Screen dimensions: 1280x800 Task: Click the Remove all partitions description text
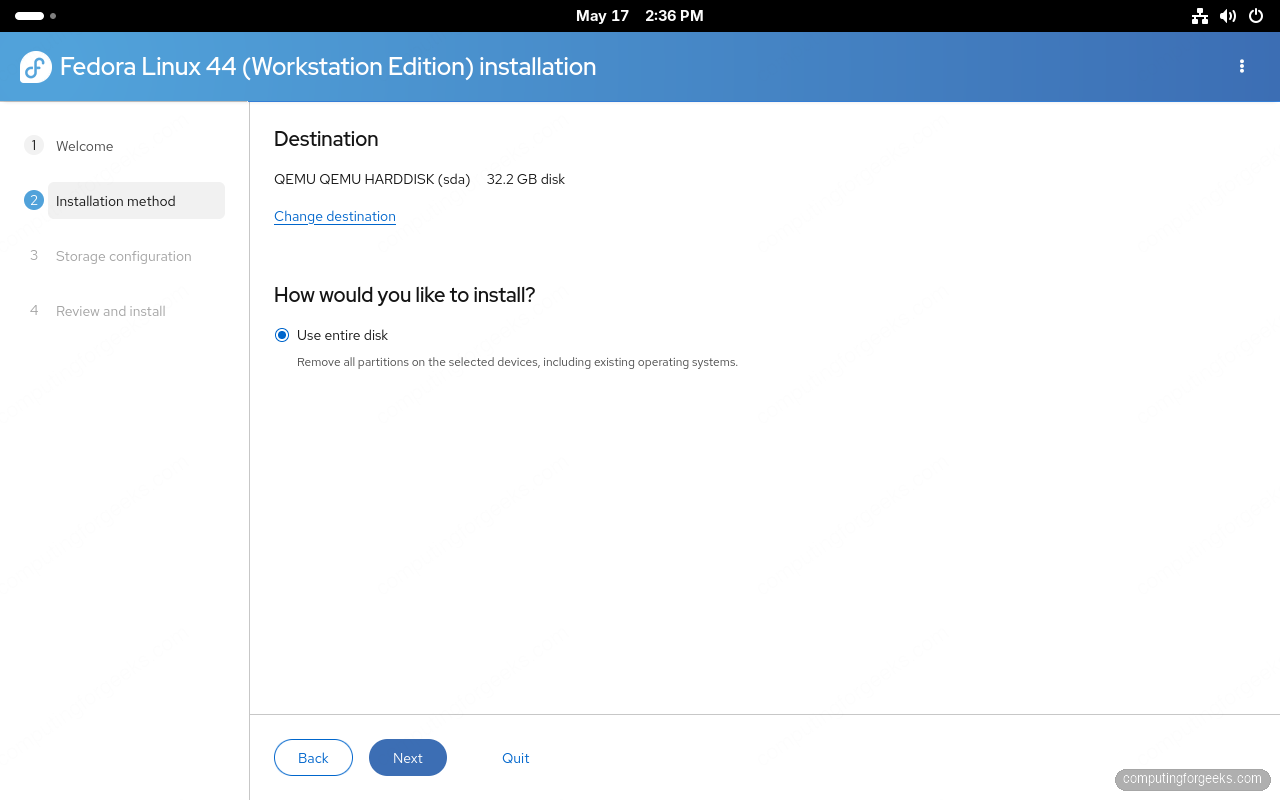(x=517, y=362)
